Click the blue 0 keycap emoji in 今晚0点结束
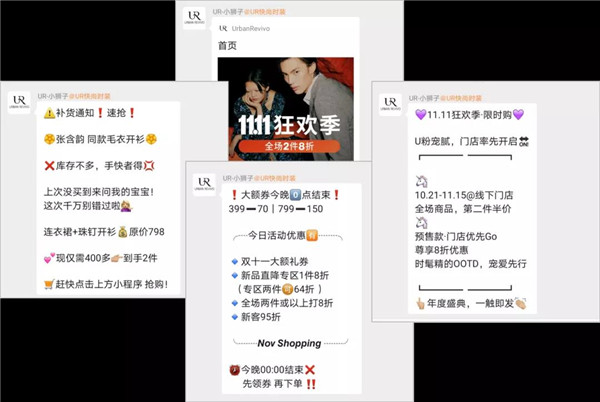The height and width of the screenshot is (402, 600). [x=295, y=195]
